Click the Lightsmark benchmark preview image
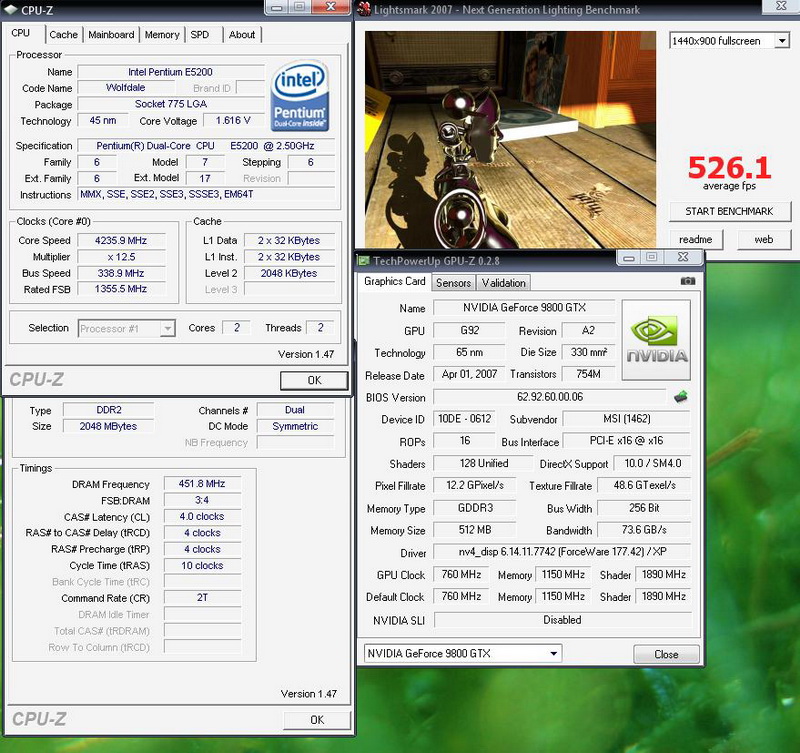The height and width of the screenshot is (753, 800). click(x=510, y=140)
